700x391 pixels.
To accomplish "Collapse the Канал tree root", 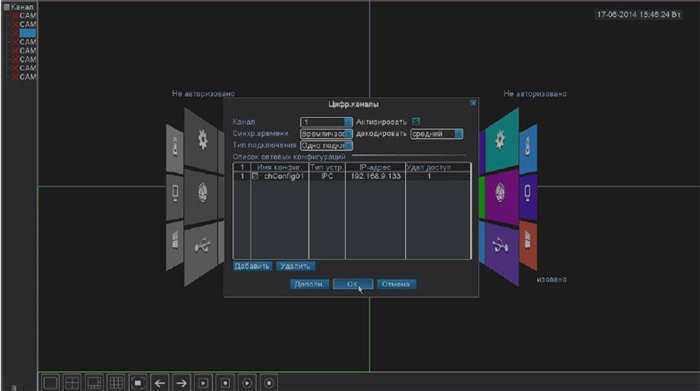I will click(6, 7).
